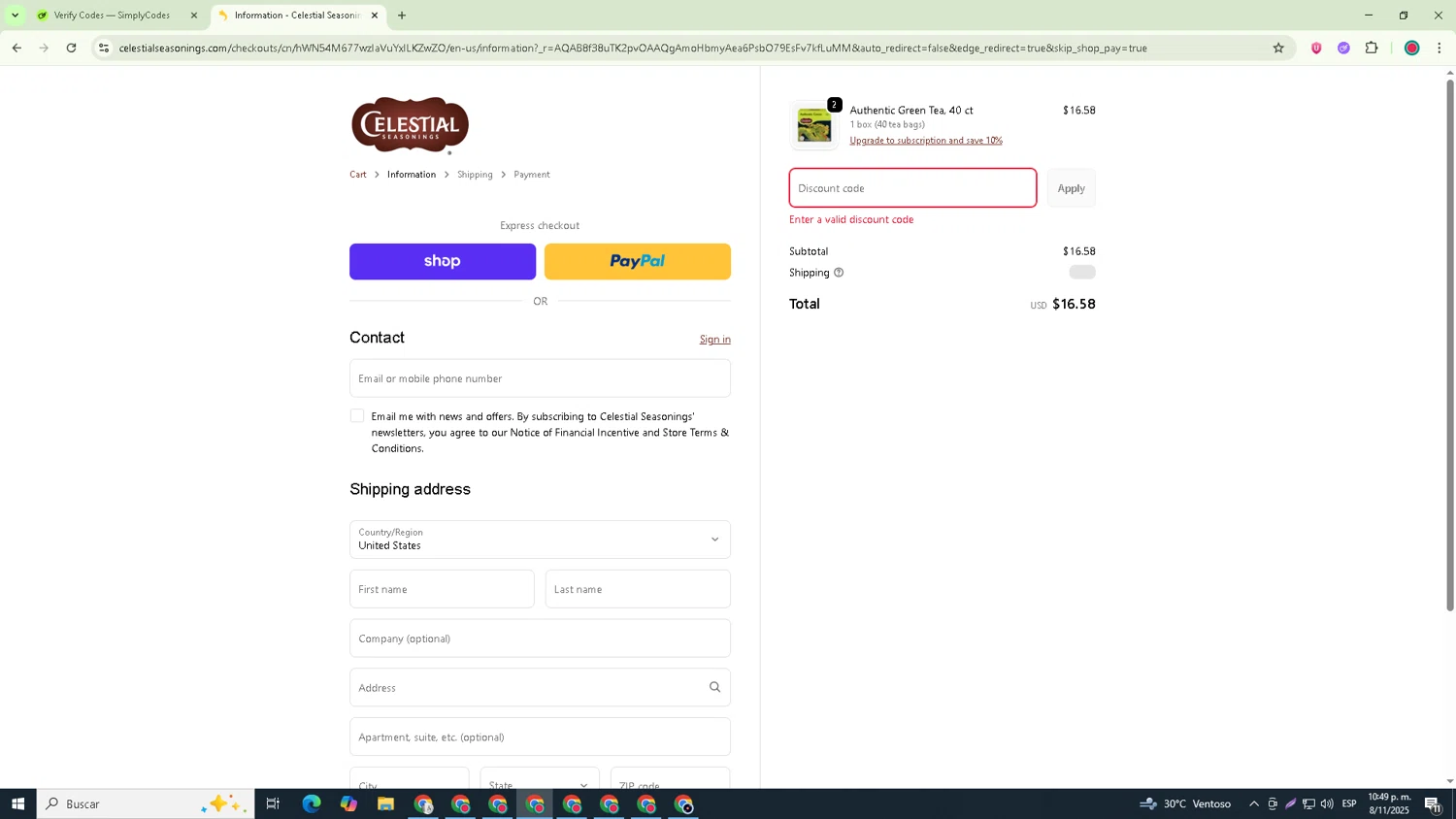This screenshot has height=819, width=1456.
Task: Click the First name field
Action: (x=442, y=589)
